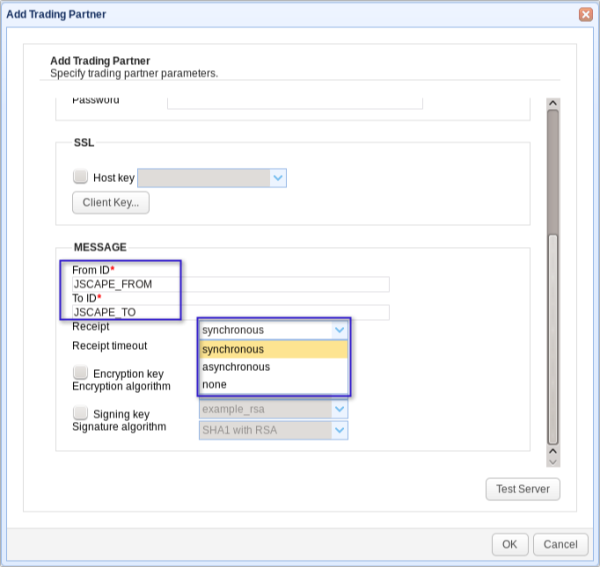
Task: Expand the SHA1 with RSA dropdown
Action: (x=339, y=430)
